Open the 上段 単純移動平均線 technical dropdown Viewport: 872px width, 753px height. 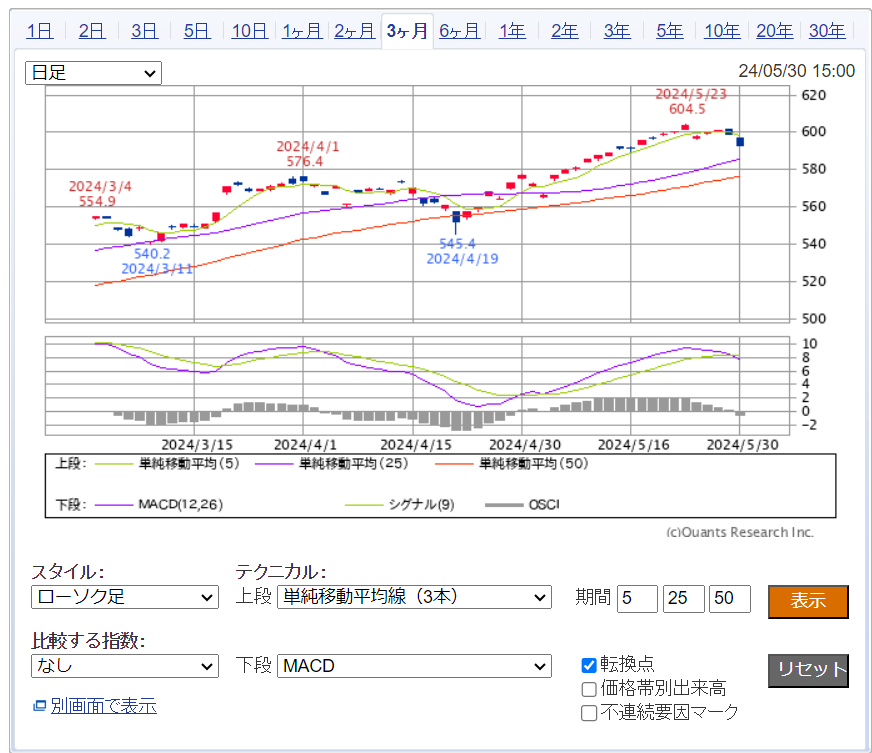[x=414, y=598]
